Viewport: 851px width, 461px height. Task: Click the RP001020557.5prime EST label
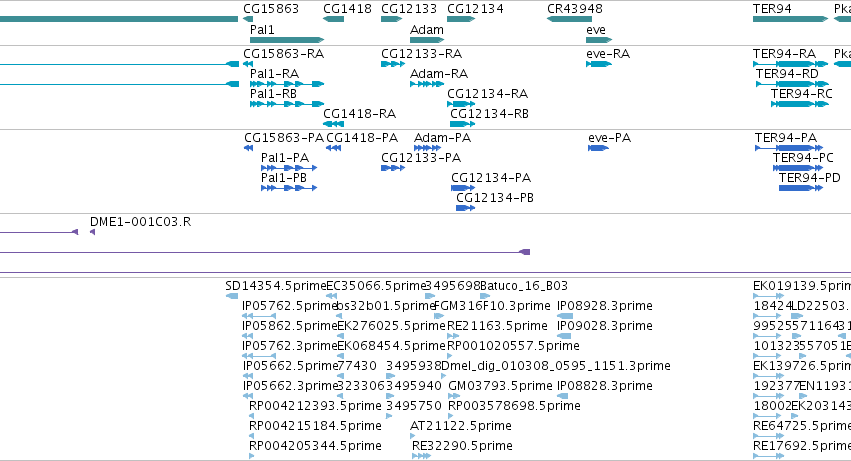(513, 346)
